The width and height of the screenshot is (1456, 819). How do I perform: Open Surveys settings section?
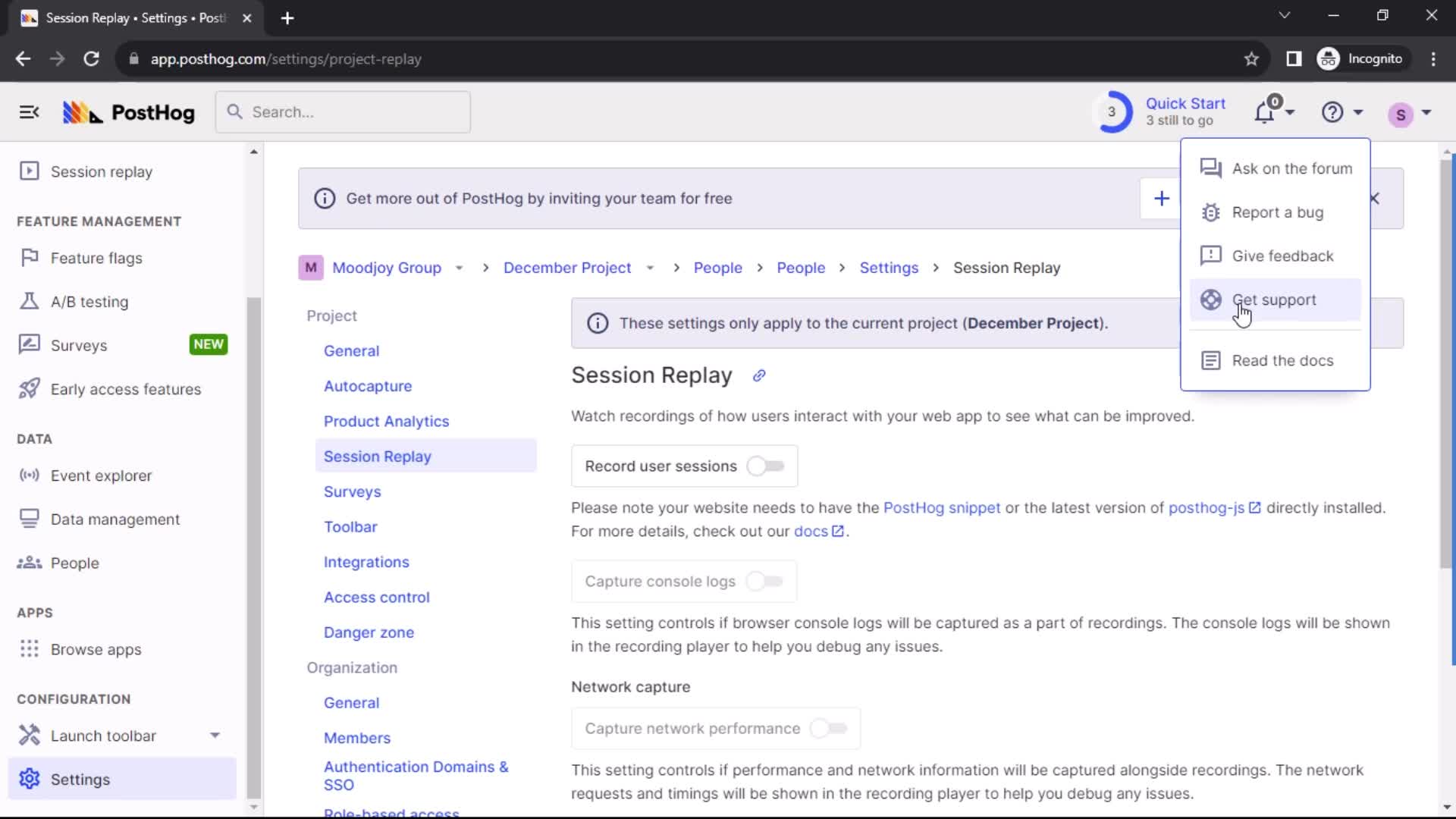pyautogui.click(x=352, y=491)
